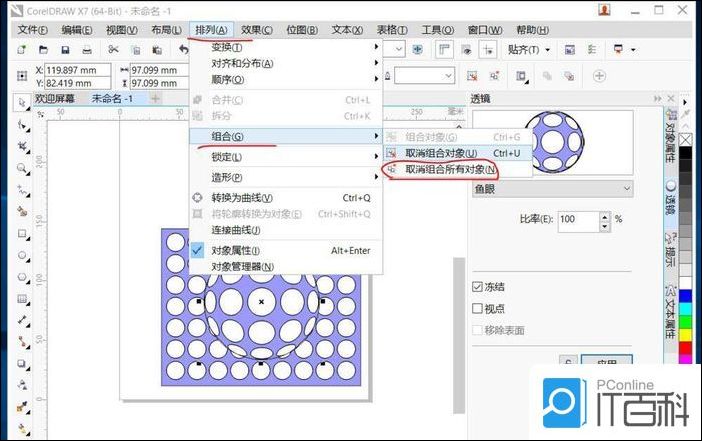This screenshot has height=441, width=702.
Task: Uncheck the 冻结 checkbox
Action: click(x=477, y=287)
